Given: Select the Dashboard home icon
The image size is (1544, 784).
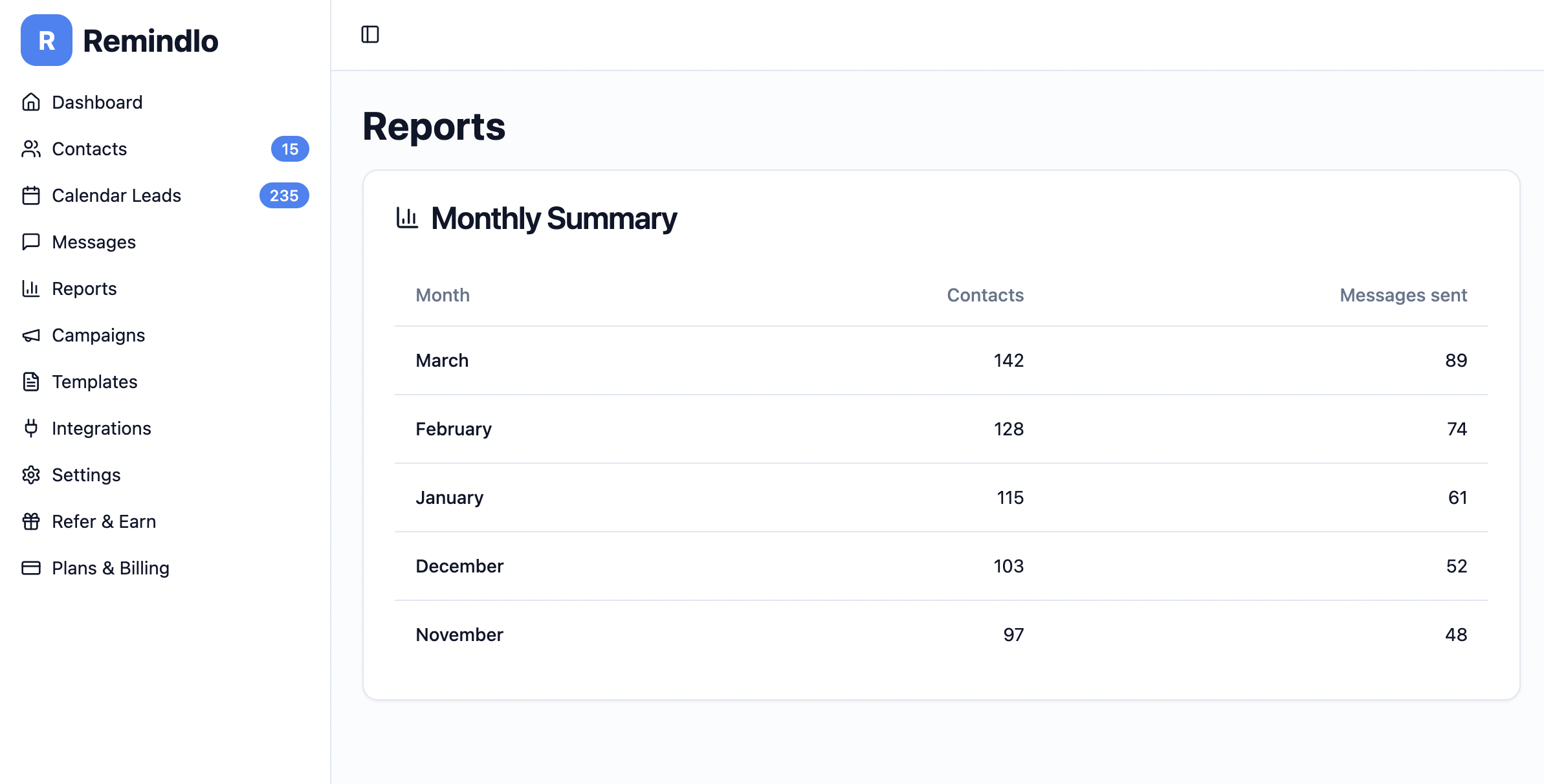Looking at the screenshot, I should click(x=31, y=102).
